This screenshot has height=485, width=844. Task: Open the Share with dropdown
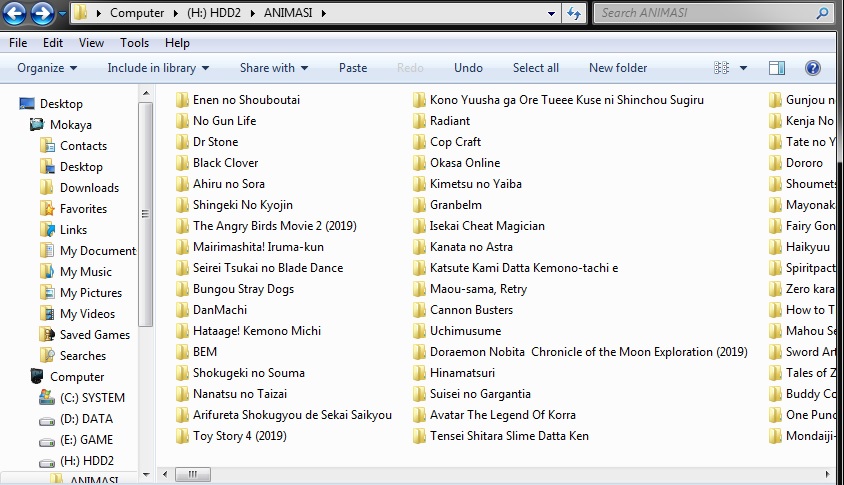point(273,68)
